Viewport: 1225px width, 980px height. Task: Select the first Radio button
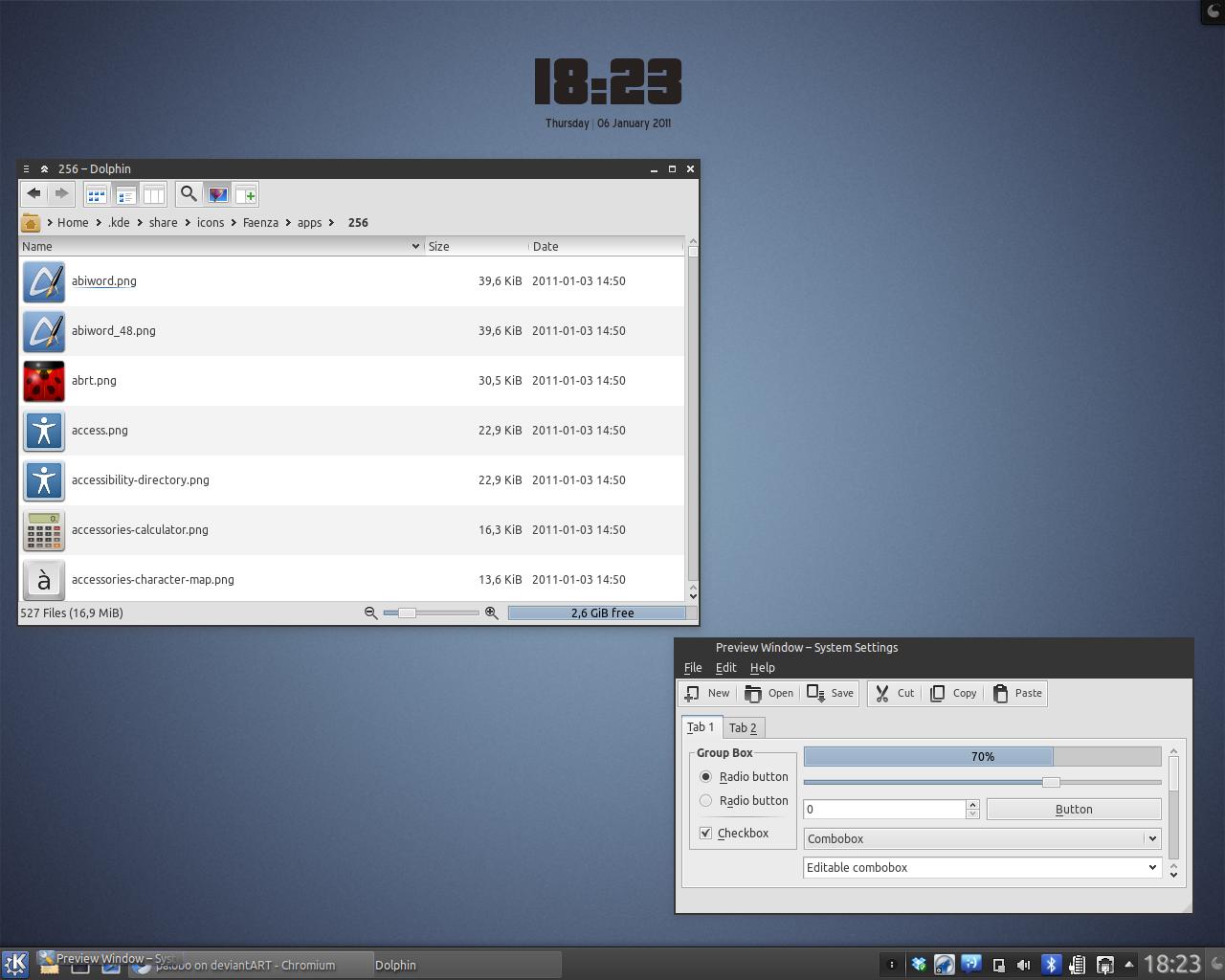click(706, 776)
